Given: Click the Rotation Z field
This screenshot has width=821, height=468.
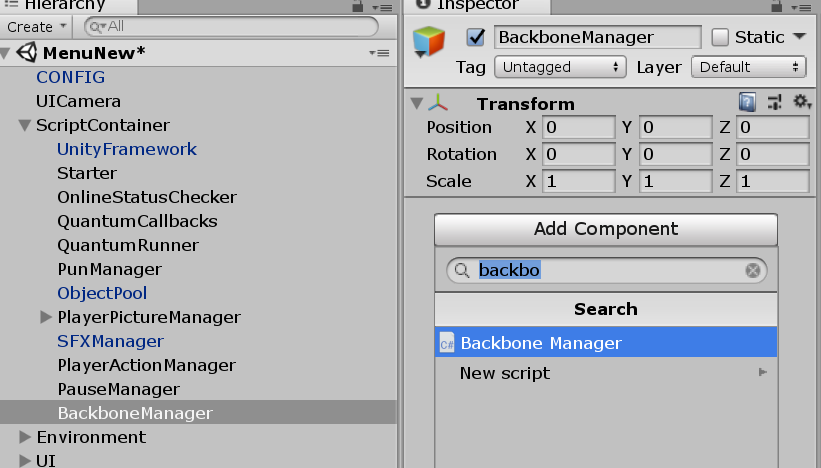Looking at the screenshot, I should [772, 154].
